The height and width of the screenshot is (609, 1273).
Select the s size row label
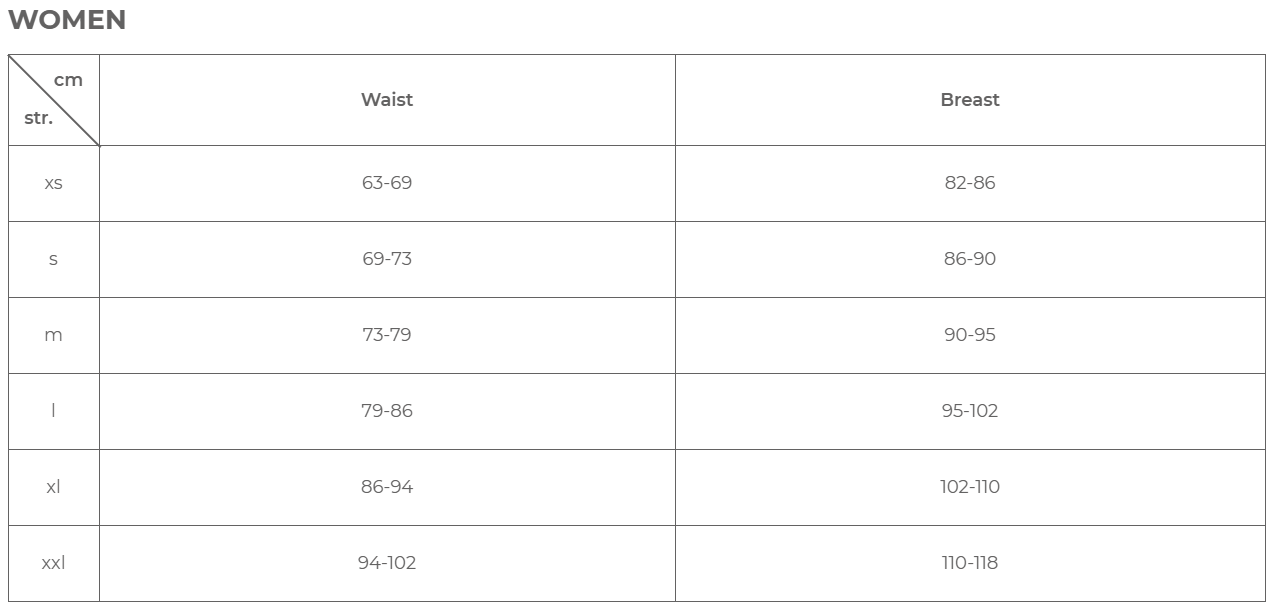[54, 259]
